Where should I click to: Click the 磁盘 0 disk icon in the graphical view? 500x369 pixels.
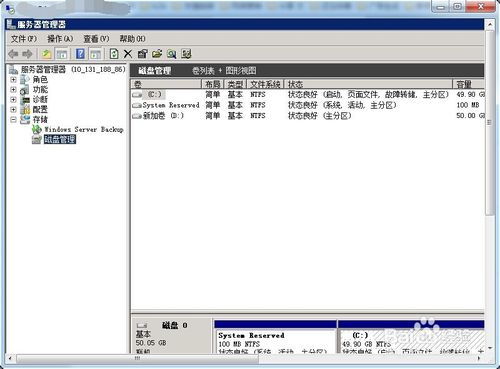click(x=142, y=325)
